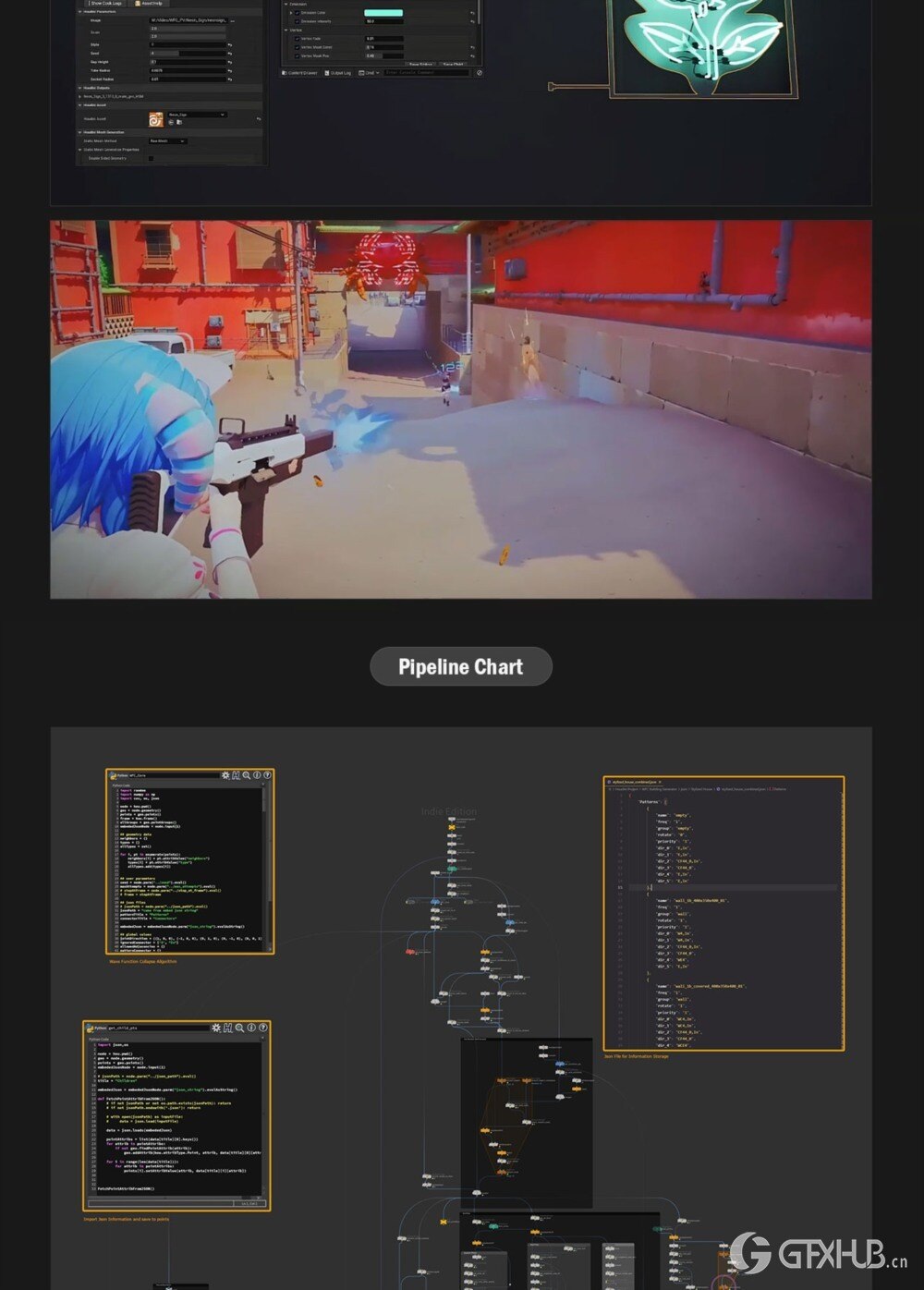
Task: Switch to the Output Log tab
Action: tap(338, 73)
